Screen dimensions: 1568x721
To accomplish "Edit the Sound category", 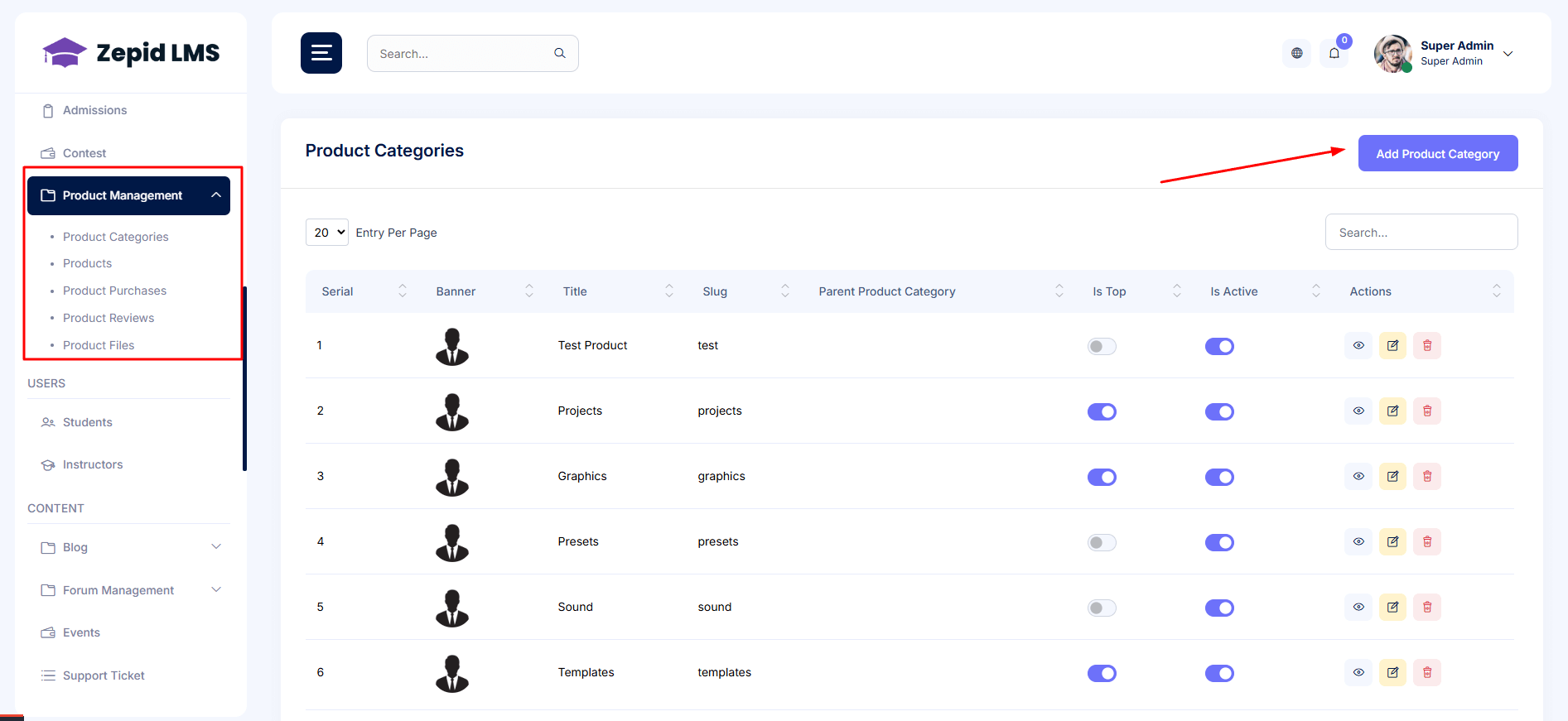I will 1392,607.
